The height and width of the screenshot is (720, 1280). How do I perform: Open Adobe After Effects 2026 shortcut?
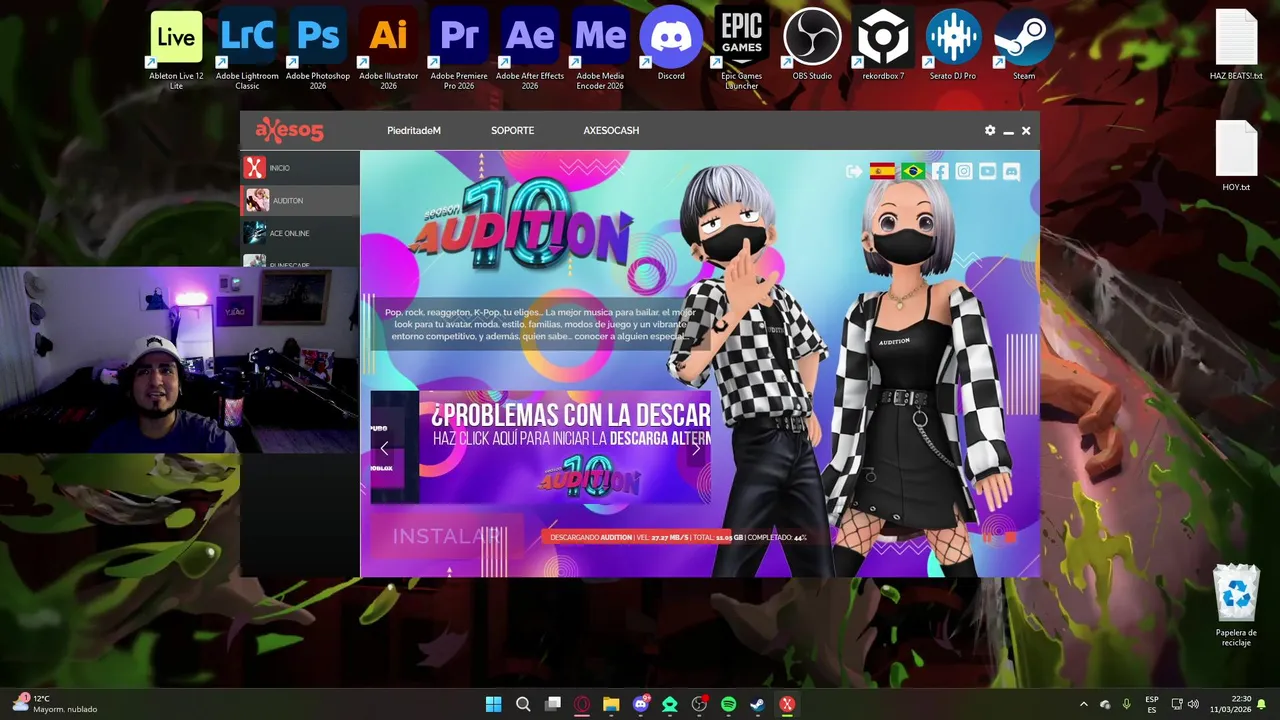pos(530,50)
